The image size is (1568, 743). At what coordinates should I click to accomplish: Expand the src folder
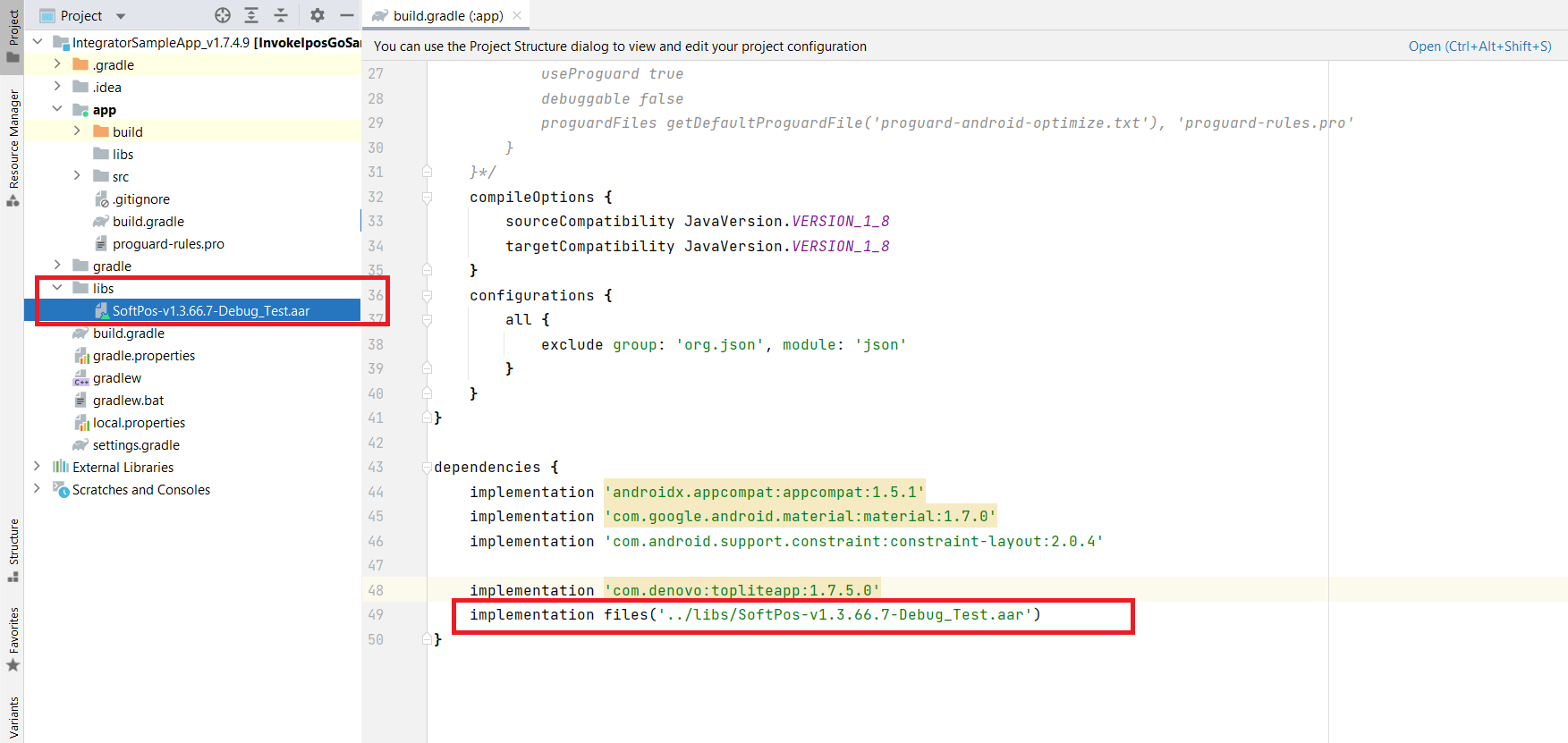pos(77,176)
